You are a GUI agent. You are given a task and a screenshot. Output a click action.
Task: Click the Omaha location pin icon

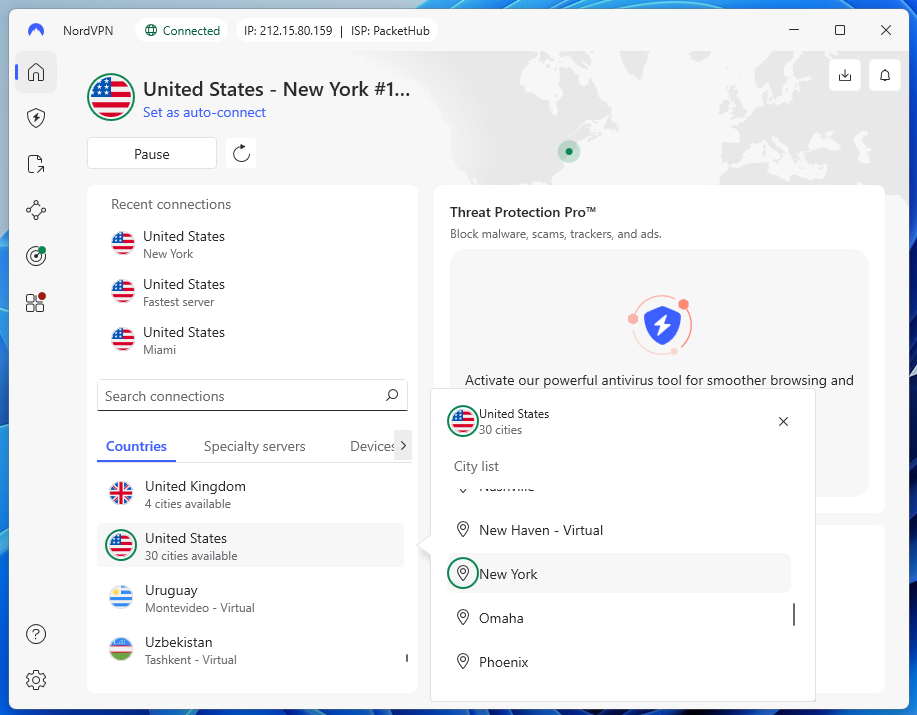tap(463, 617)
